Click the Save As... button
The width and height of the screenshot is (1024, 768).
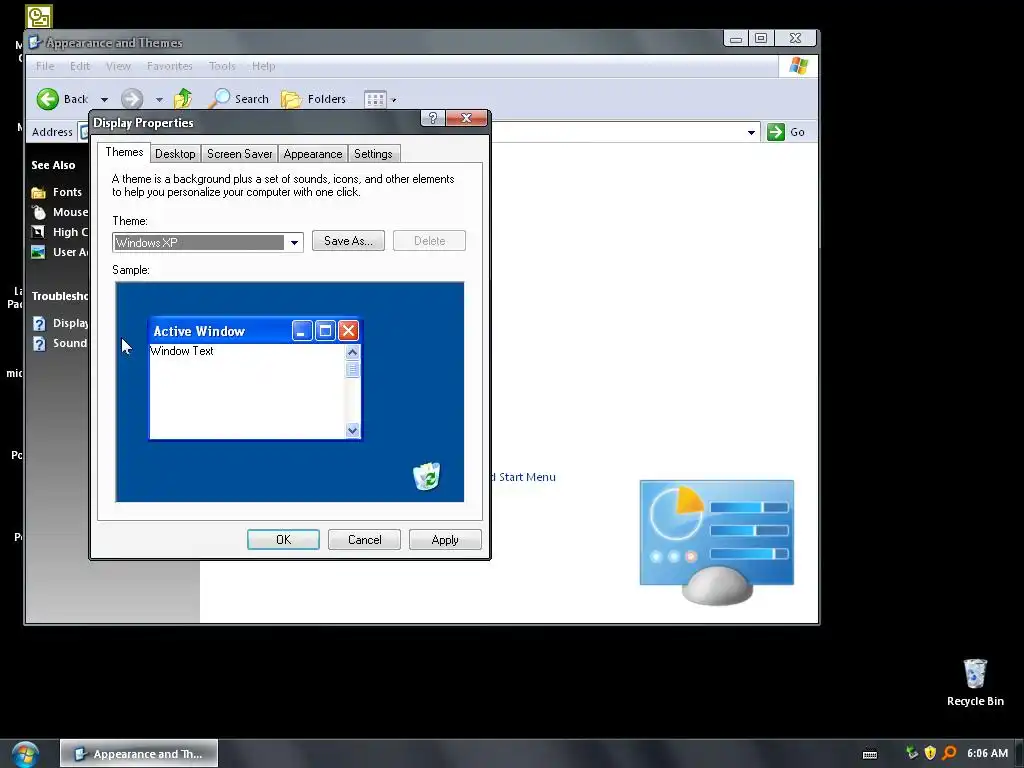tap(348, 241)
